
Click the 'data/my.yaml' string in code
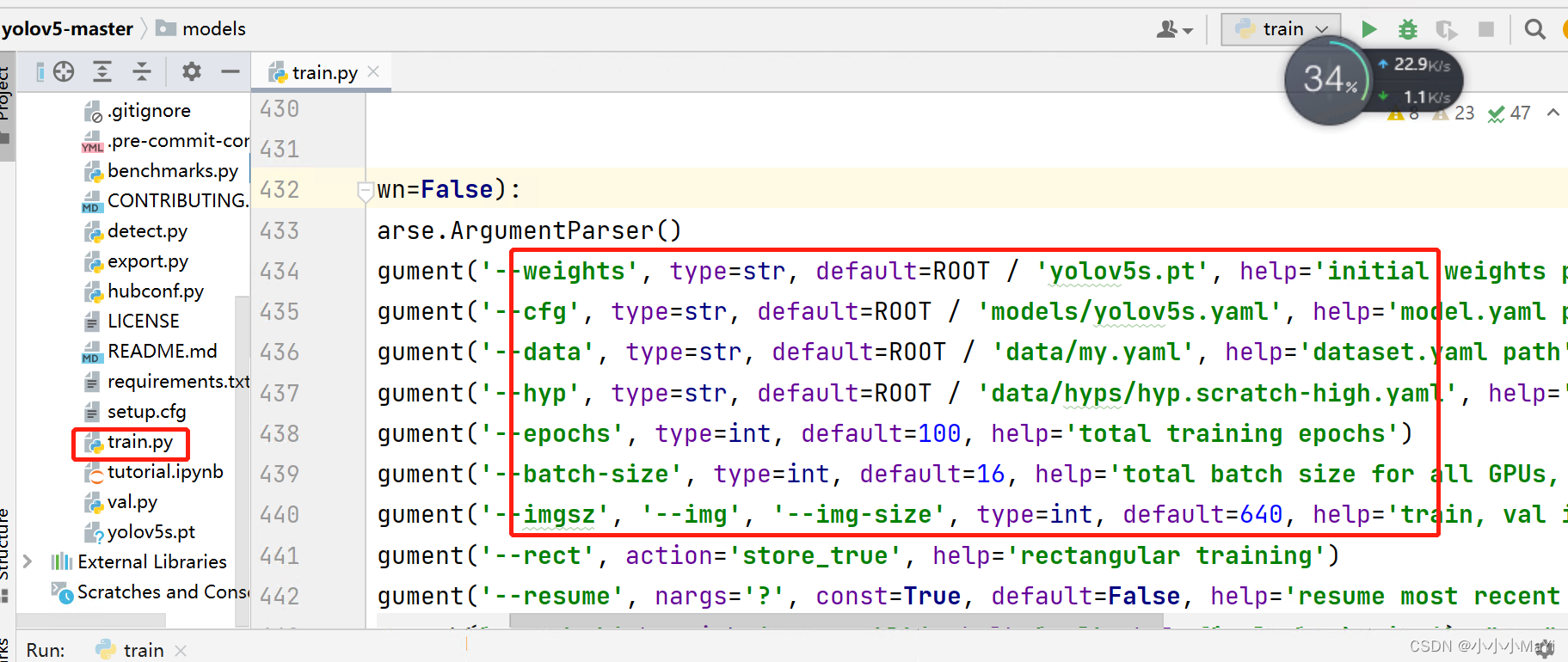coord(1092,352)
